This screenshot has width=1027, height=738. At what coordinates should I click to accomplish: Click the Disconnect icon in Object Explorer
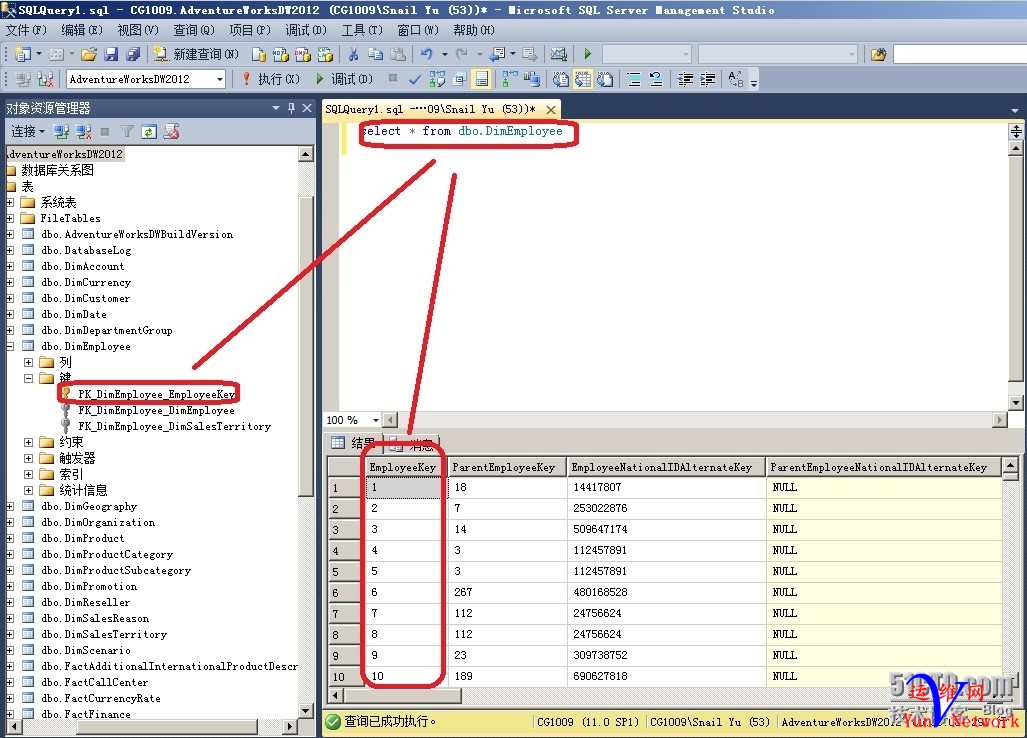tap(83, 132)
